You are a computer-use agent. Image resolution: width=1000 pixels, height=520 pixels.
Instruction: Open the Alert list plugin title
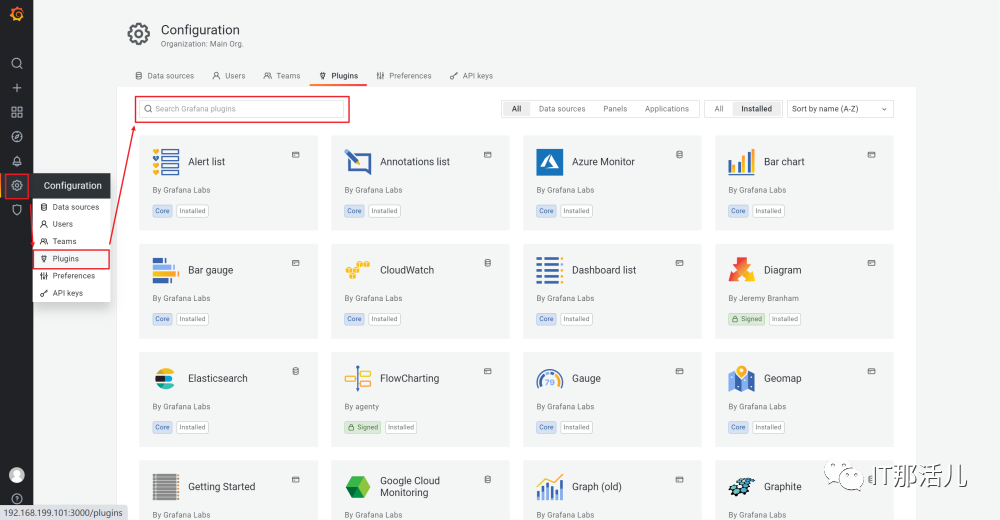click(x=207, y=162)
